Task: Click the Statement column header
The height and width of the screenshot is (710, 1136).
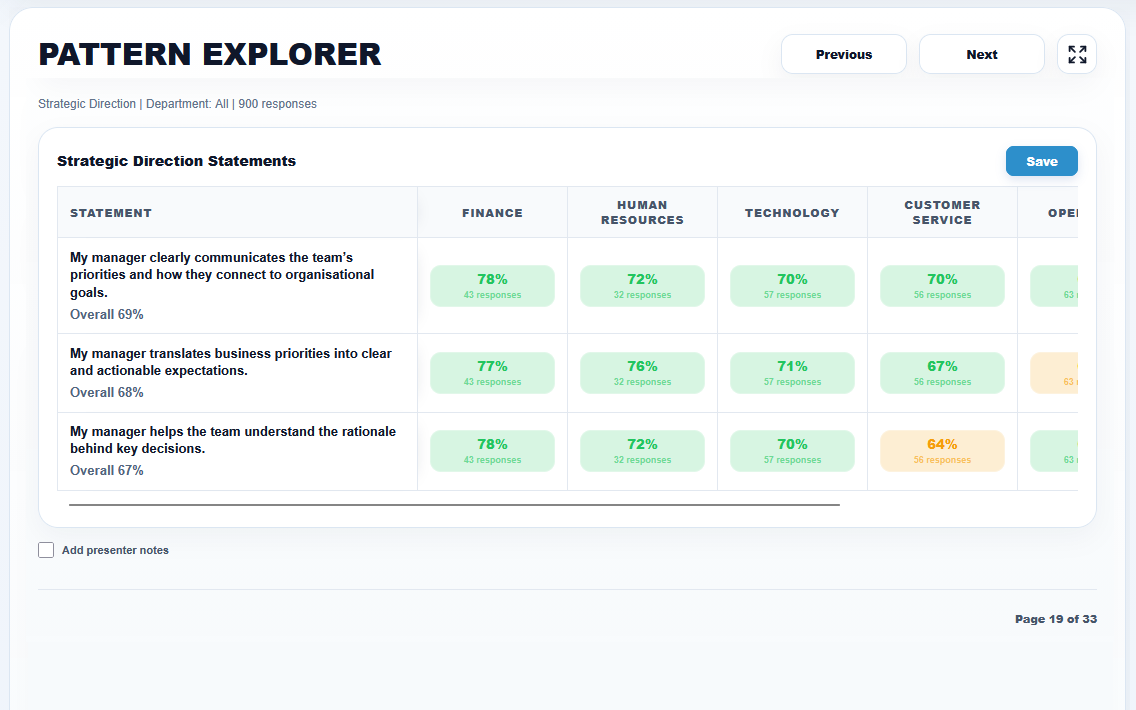Action: pyautogui.click(x=238, y=213)
